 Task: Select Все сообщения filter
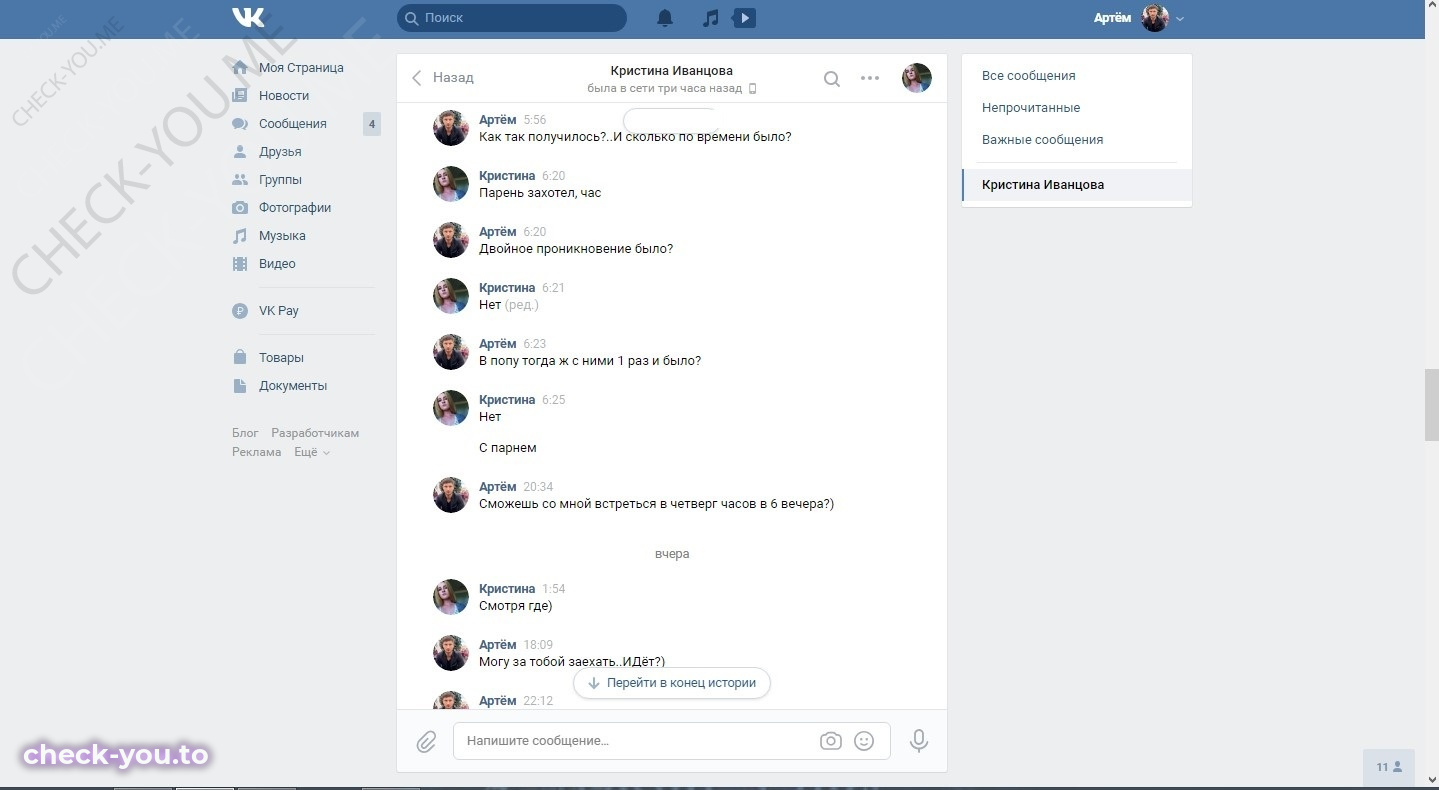(1029, 76)
